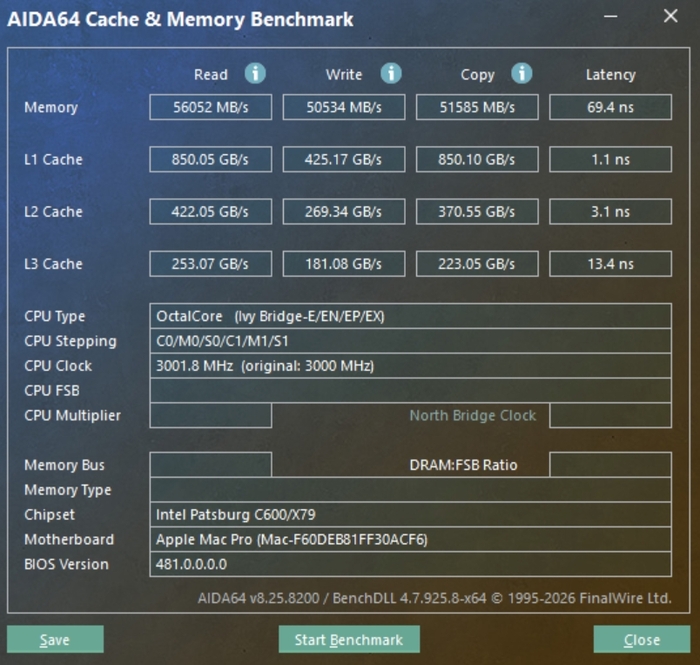Click the L1 Cache Read value 850.05 GB/s

pos(210,159)
